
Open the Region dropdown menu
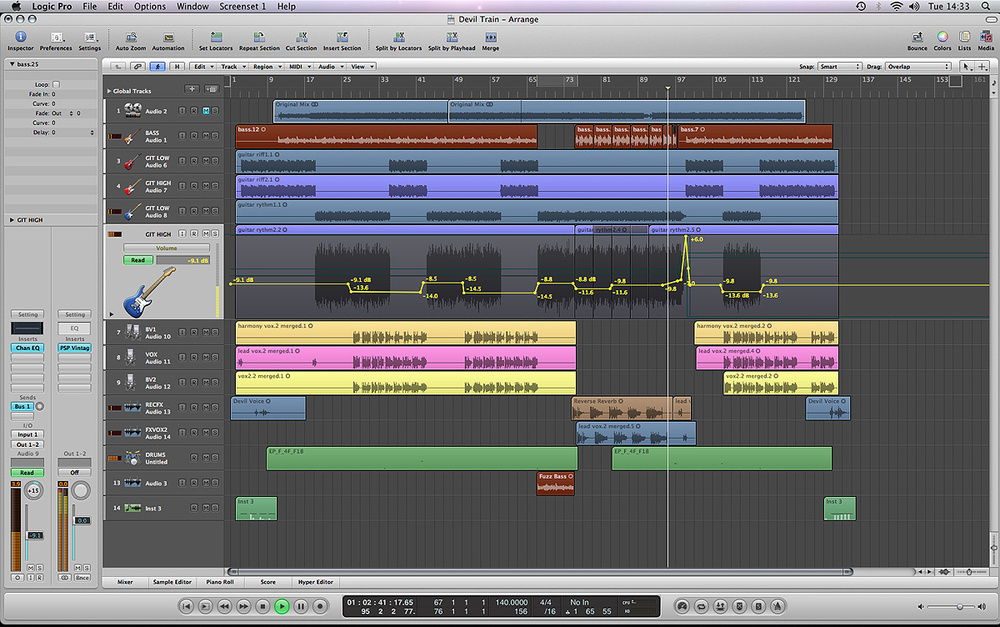tap(265, 66)
